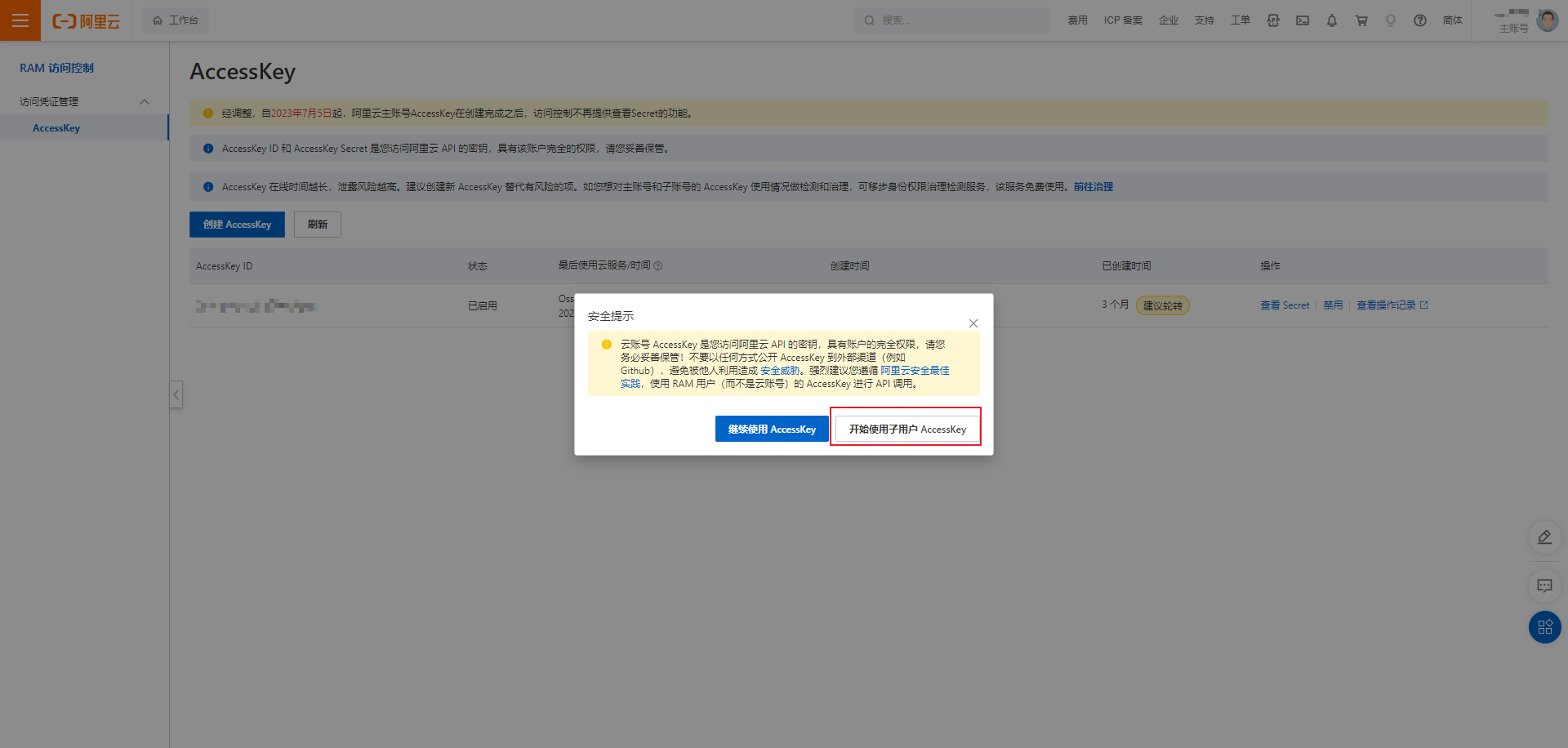This screenshot has height=748, width=1568.
Task: Click the blurred AccessKey ID value
Action: click(x=257, y=306)
